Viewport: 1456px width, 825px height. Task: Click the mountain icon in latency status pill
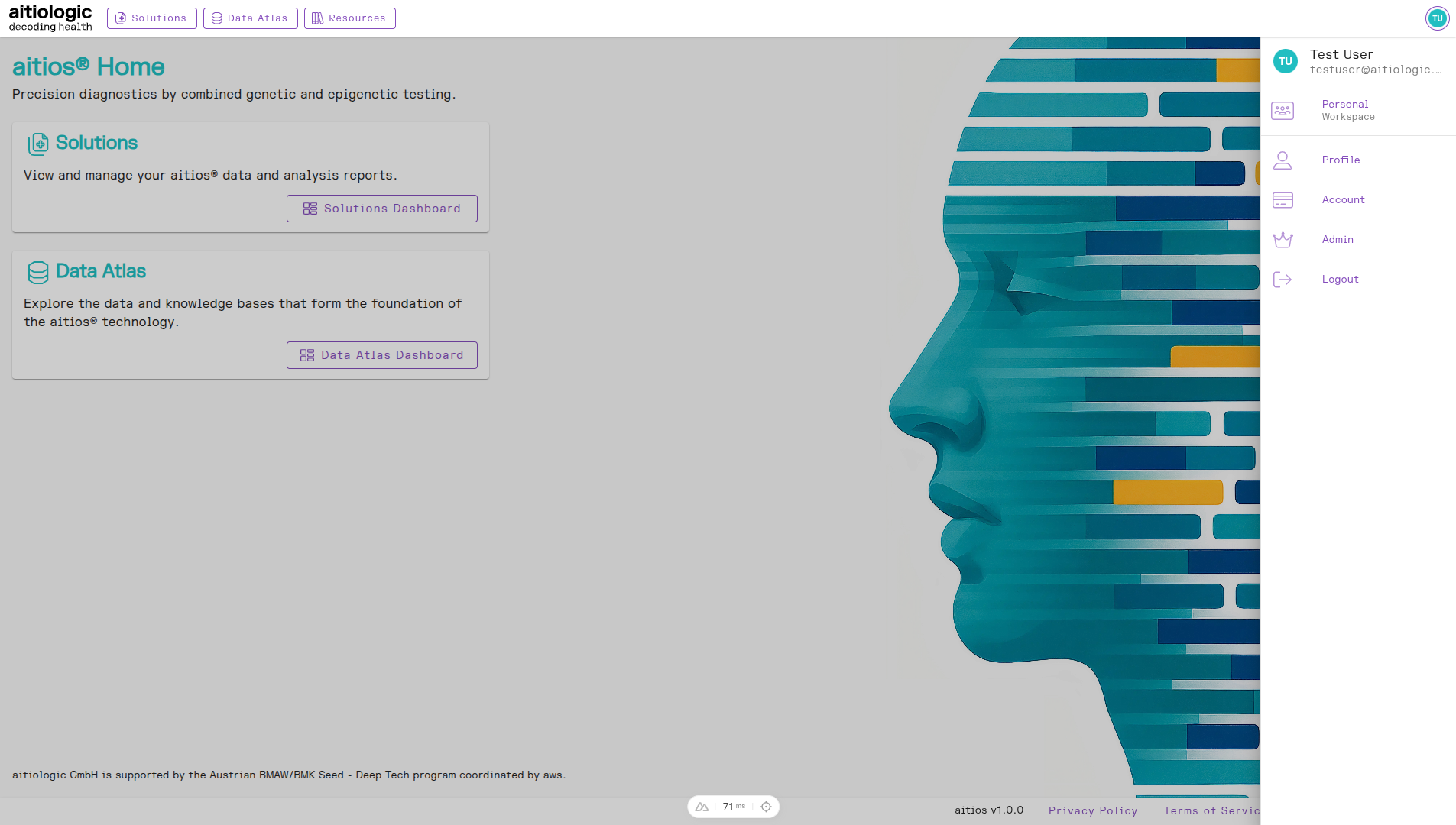pos(701,806)
